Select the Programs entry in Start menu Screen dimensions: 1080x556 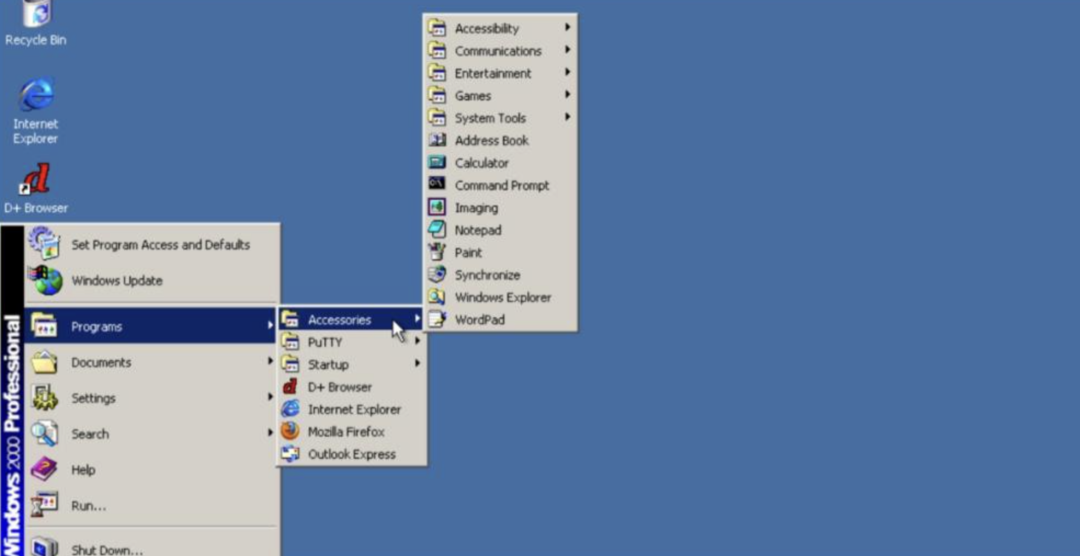[152, 326]
